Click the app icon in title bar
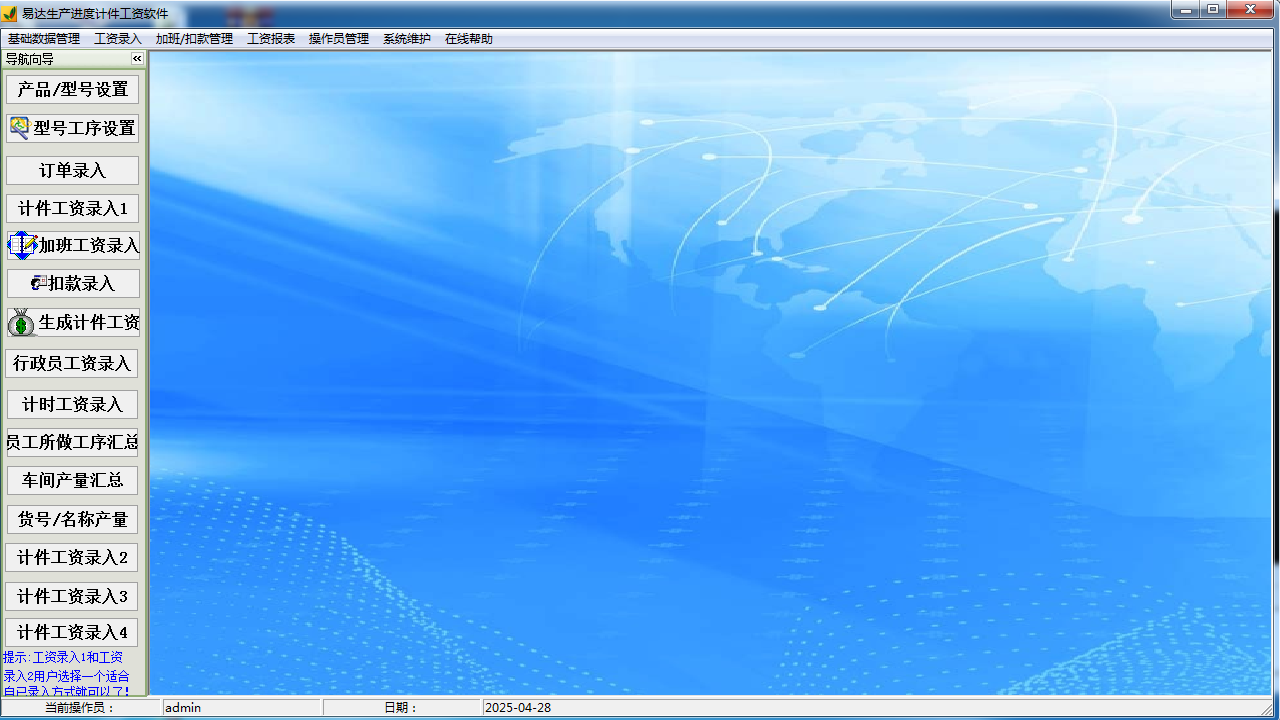This screenshot has height=720, width=1280. pos(10,13)
